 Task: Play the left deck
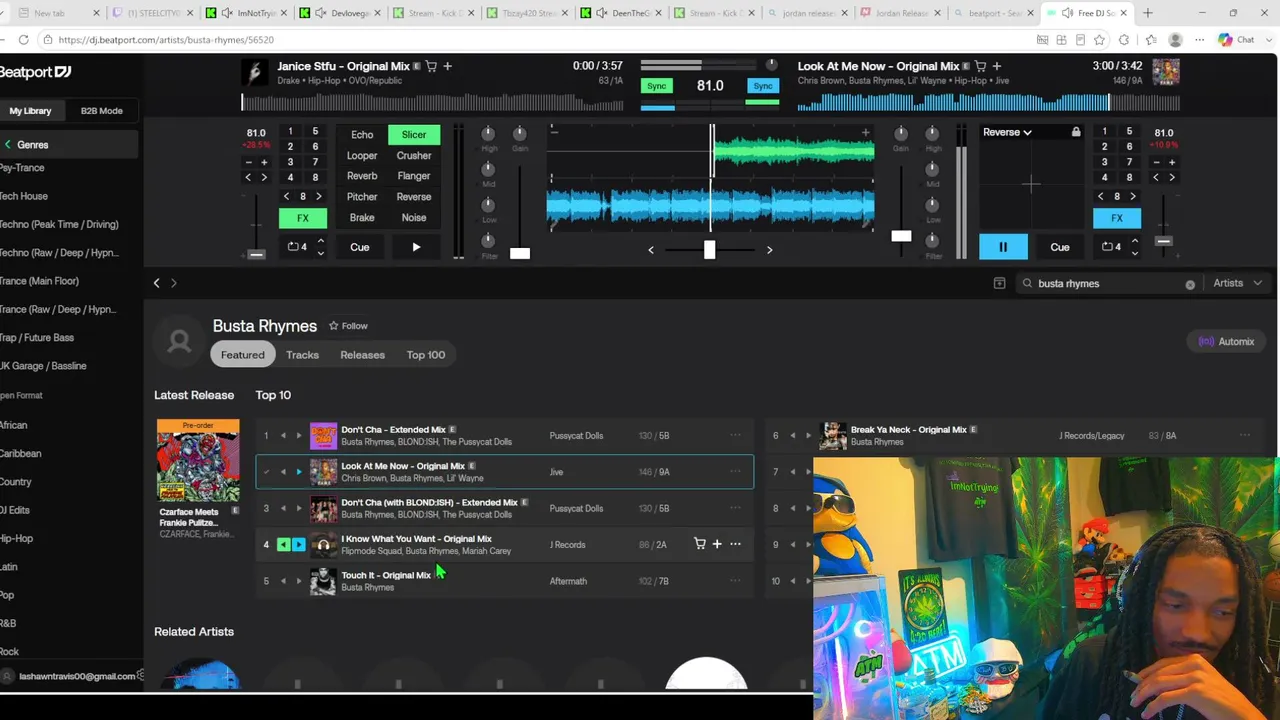point(416,247)
